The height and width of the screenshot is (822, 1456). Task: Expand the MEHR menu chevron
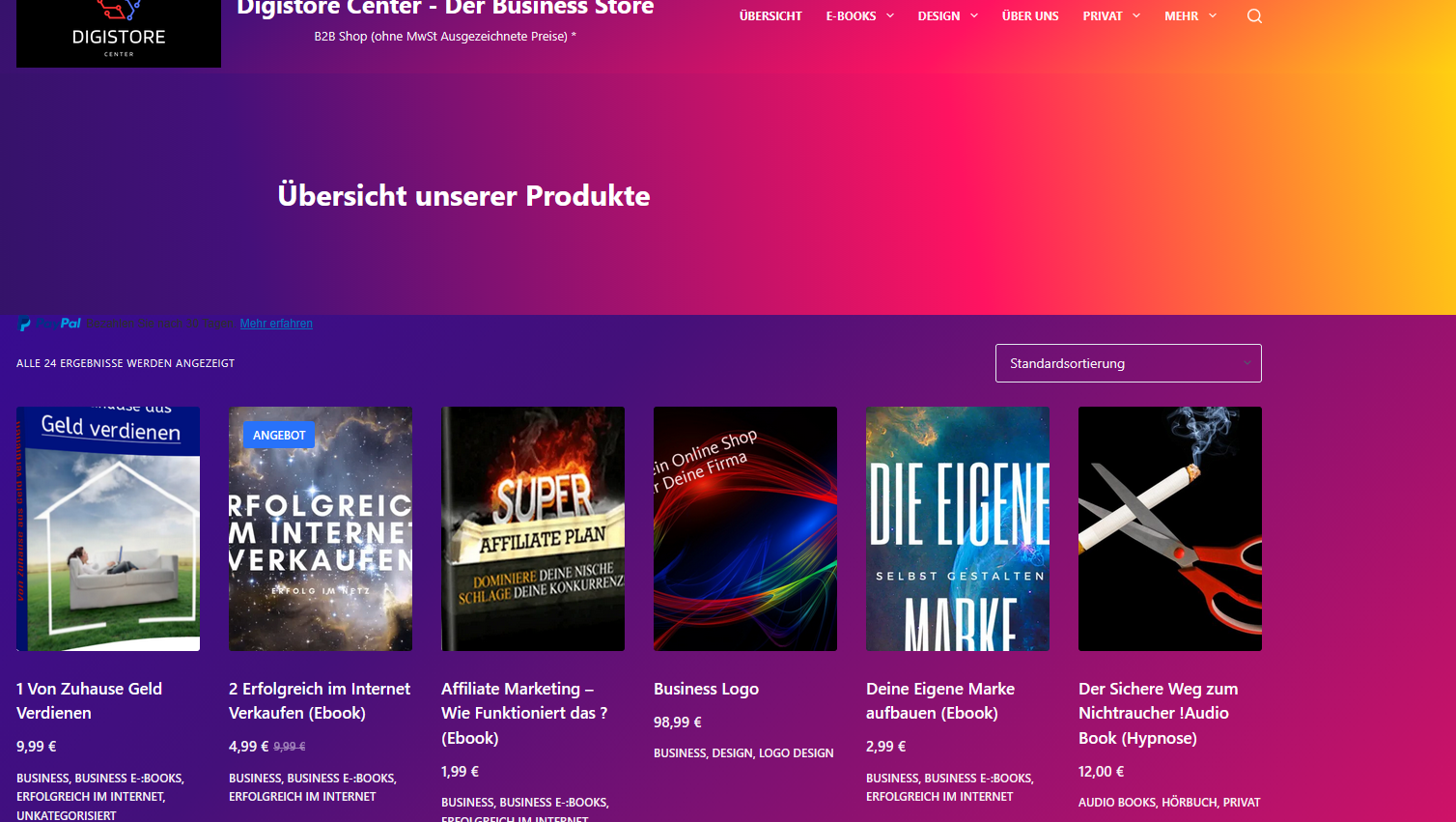pos(1213,15)
